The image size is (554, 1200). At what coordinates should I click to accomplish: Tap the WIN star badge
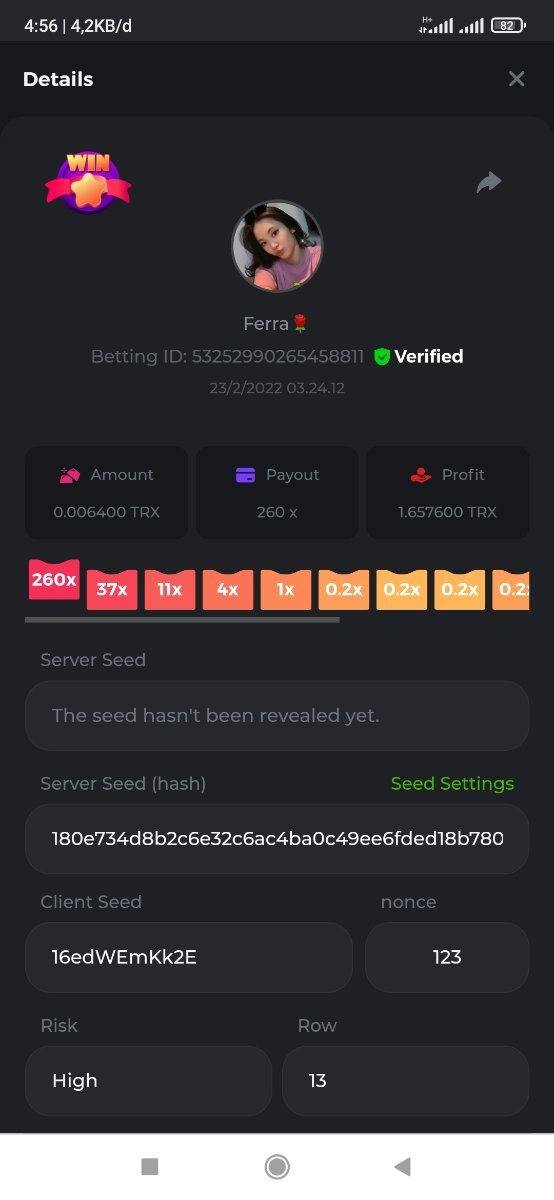[x=88, y=182]
